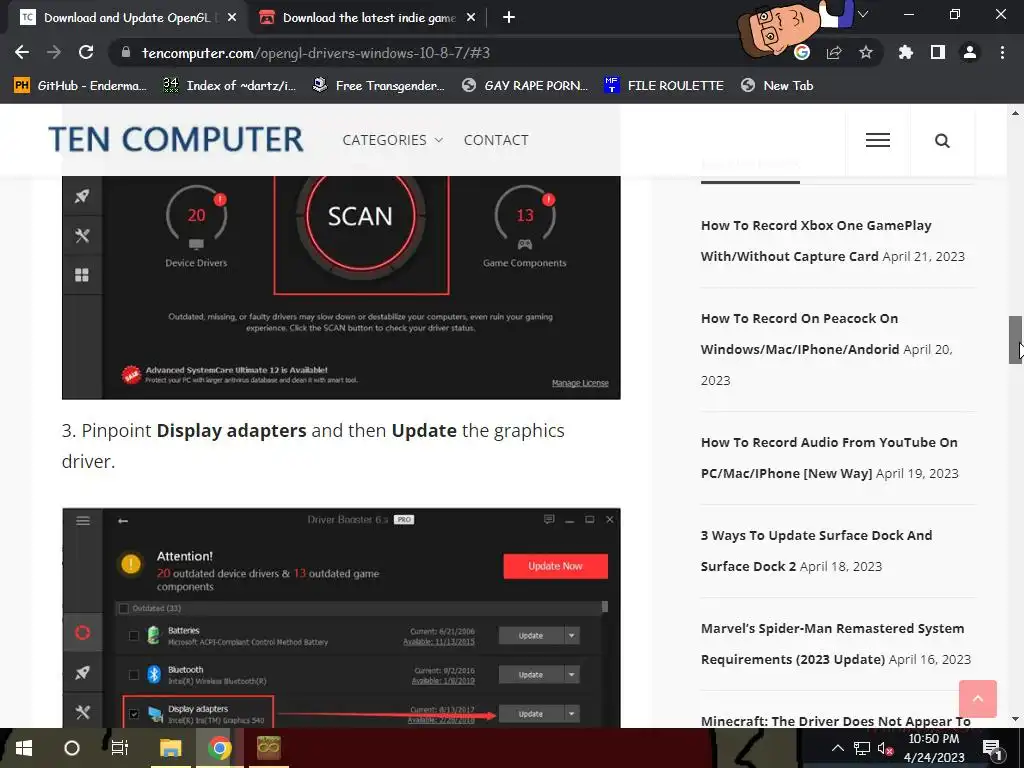The width and height of the screenshot is (1024, 768).
Task: Expand Bluetooth Update dropdown arrow
Action: 571,675
